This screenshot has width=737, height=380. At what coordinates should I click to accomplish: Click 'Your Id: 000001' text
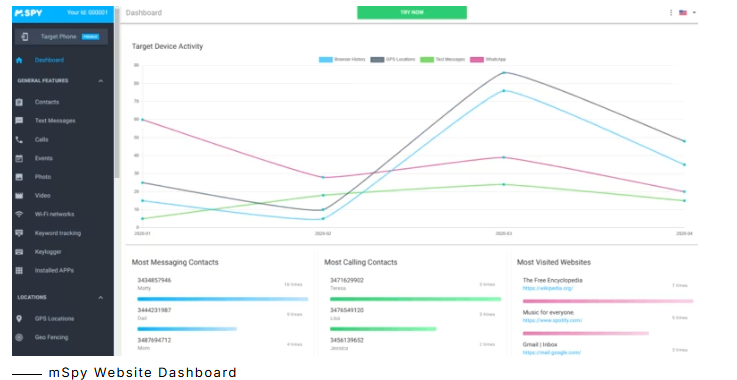(x=87, y=13)
